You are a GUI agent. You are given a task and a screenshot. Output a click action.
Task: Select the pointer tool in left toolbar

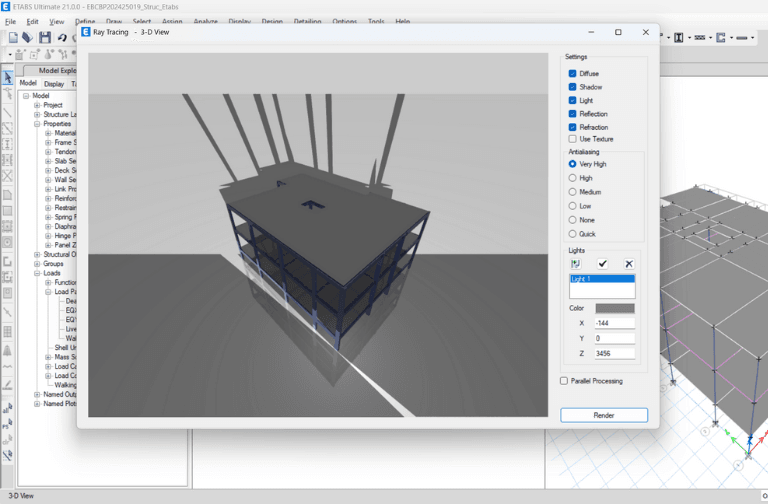(x=8, y=77)
